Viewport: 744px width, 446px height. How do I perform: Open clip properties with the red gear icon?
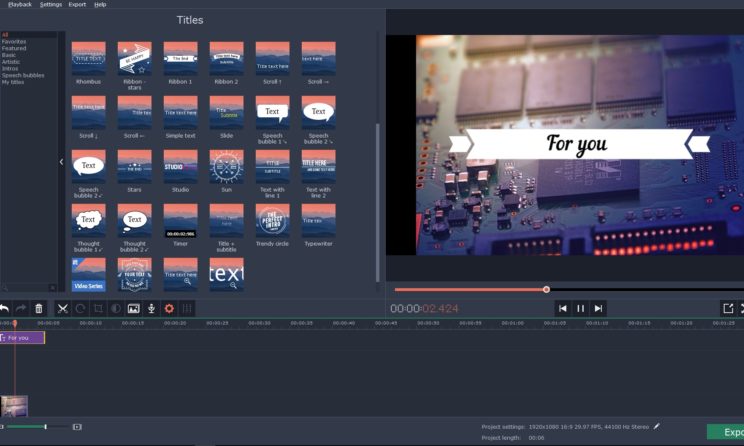click(169, 309)
